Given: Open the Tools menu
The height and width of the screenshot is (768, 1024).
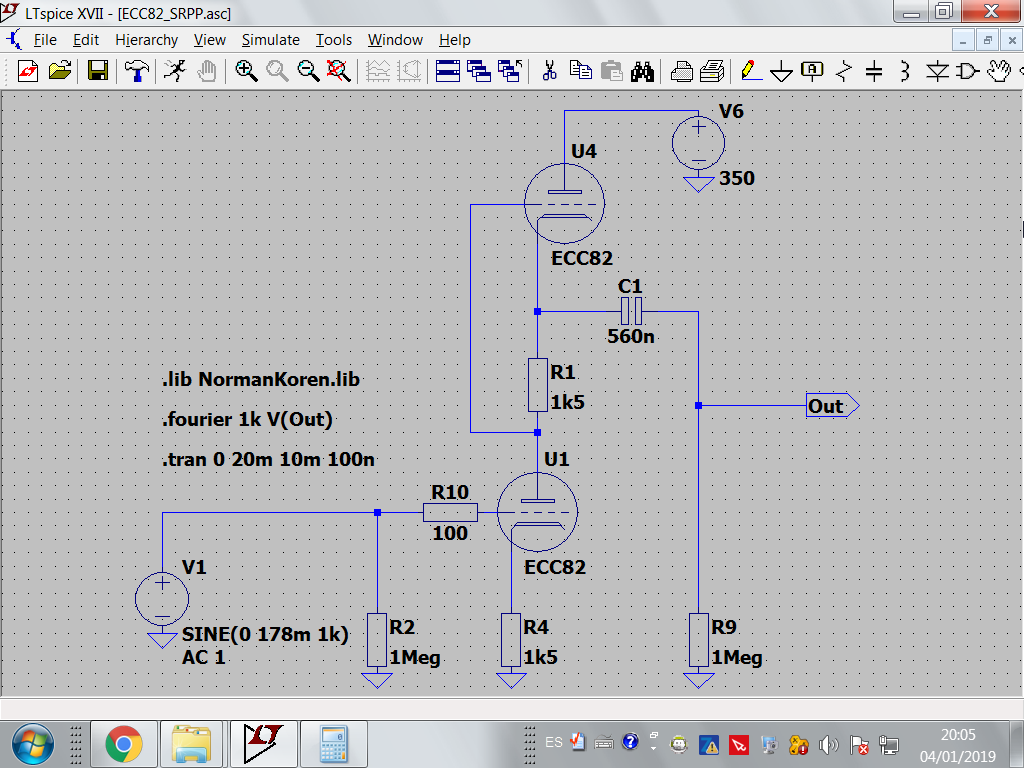Looking at the screenshot, I should click(x=334, y=40).
